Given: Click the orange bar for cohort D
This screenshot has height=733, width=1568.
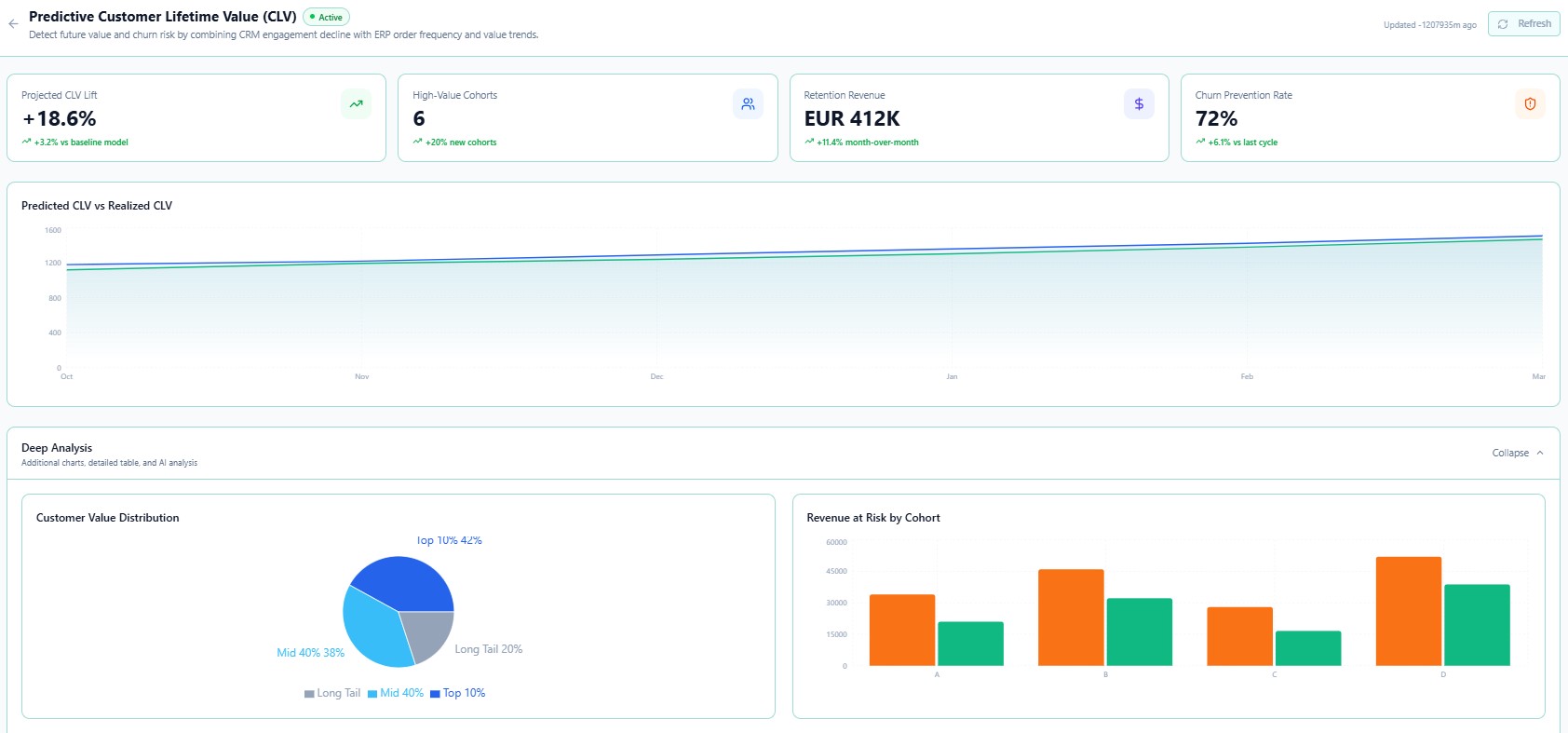Looking at the screenshot, I should 1408,611.
